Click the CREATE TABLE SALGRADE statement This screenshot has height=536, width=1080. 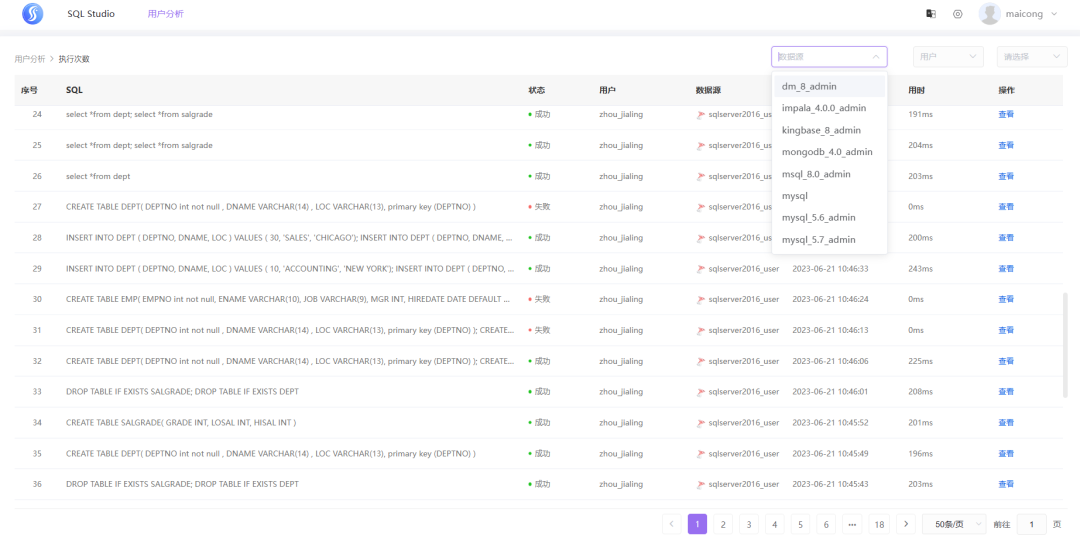(181, 422)
